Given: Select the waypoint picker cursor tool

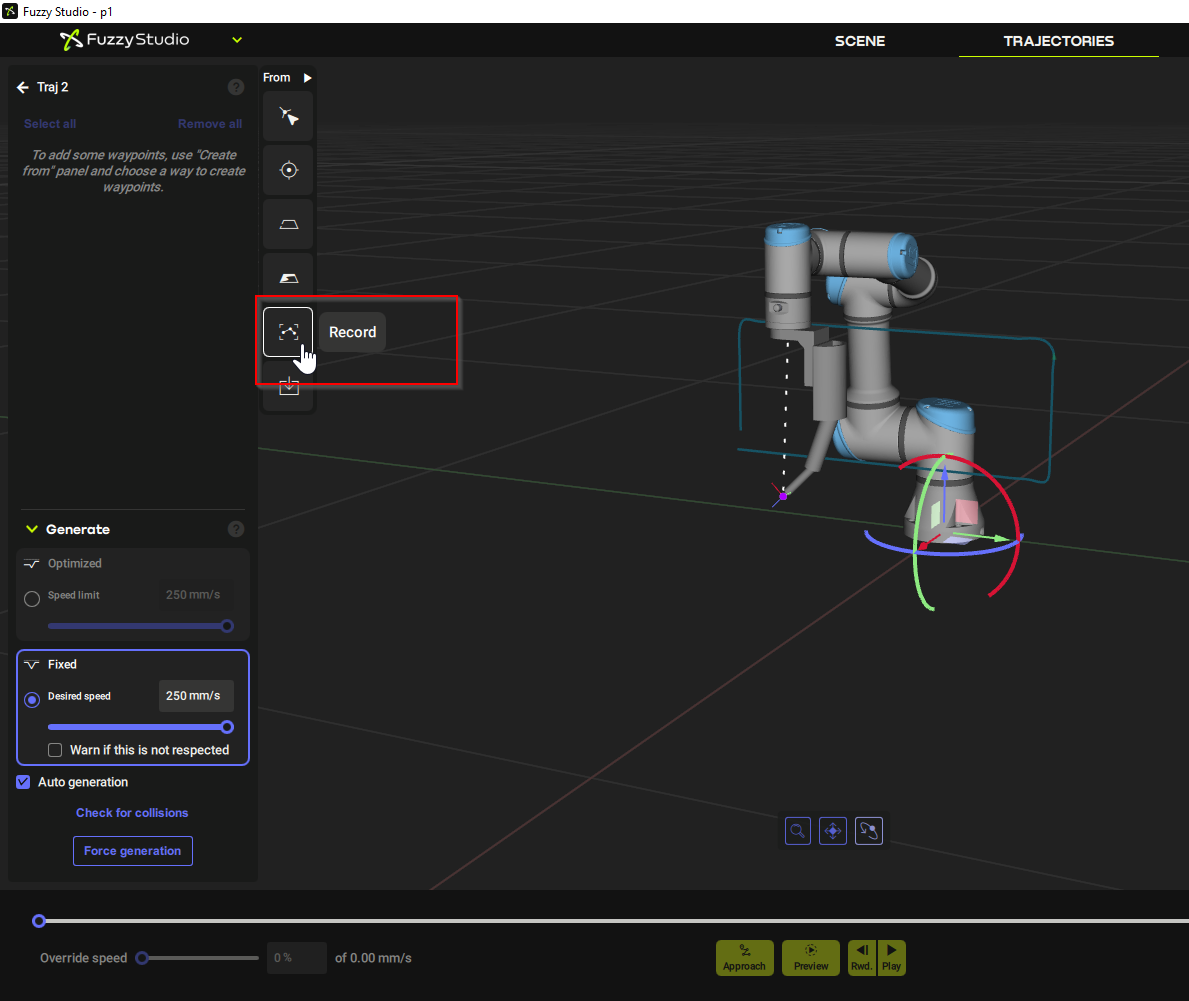Looking at the screenshot, I should (x=288, y=116).
